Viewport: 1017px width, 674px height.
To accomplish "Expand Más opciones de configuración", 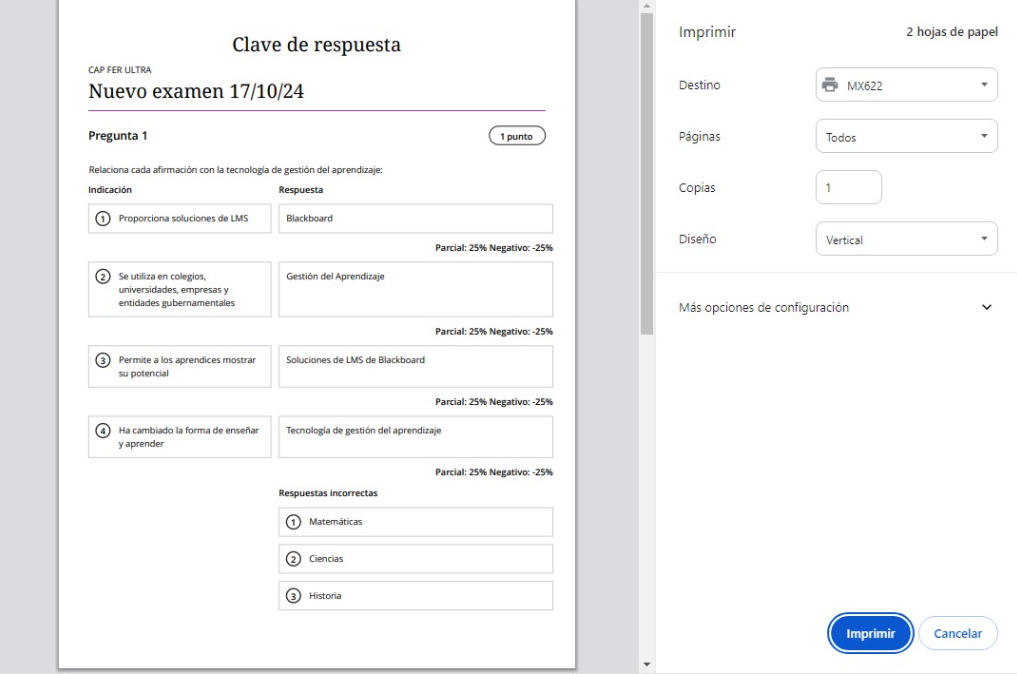I will click(836, 307).
